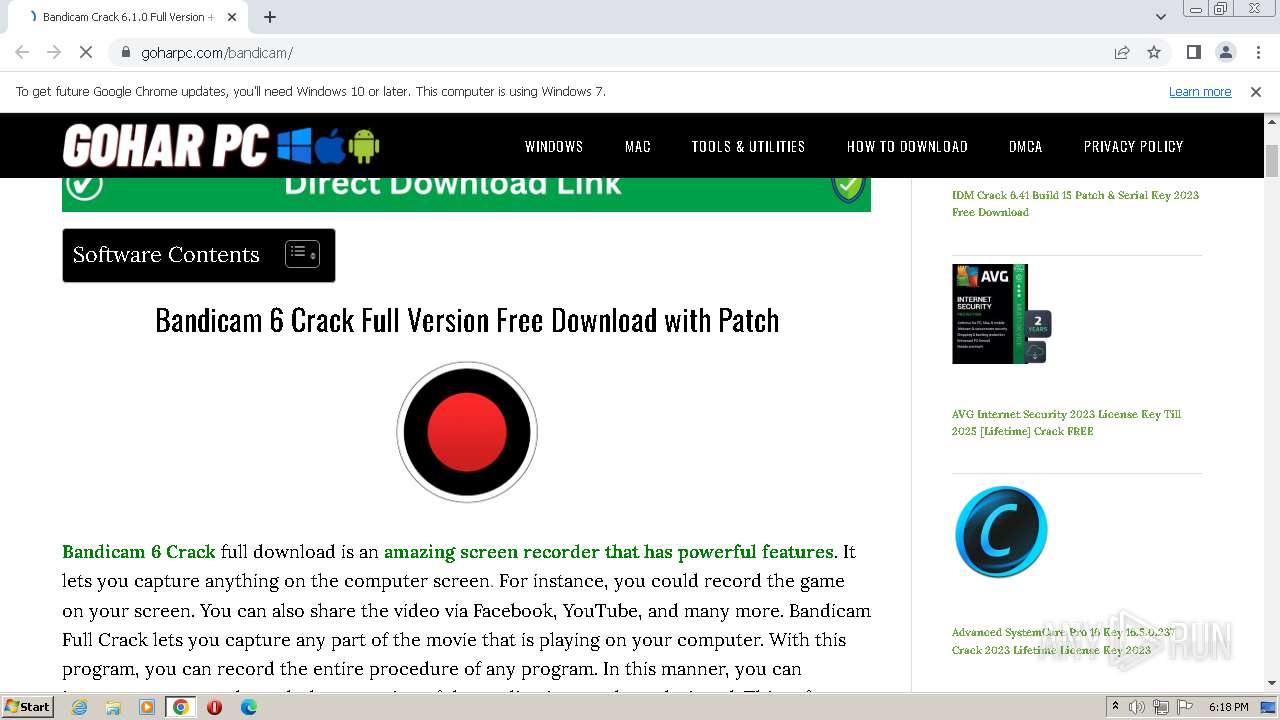The height and width of the screenshot is (720, 1280).
Task: Launch Internet Explorer from taskbar
Action: [x=79, y=707]
